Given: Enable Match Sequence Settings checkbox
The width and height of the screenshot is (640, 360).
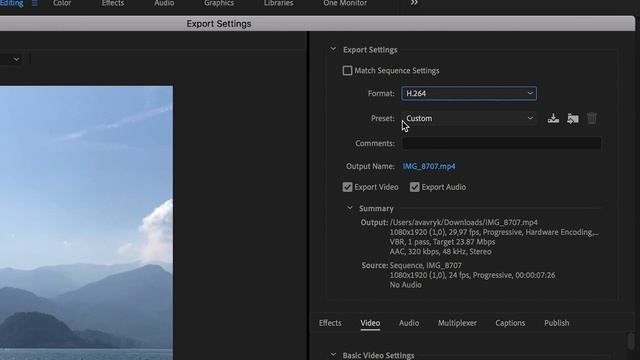Looking at the screenshot, I should coord(347,71).
